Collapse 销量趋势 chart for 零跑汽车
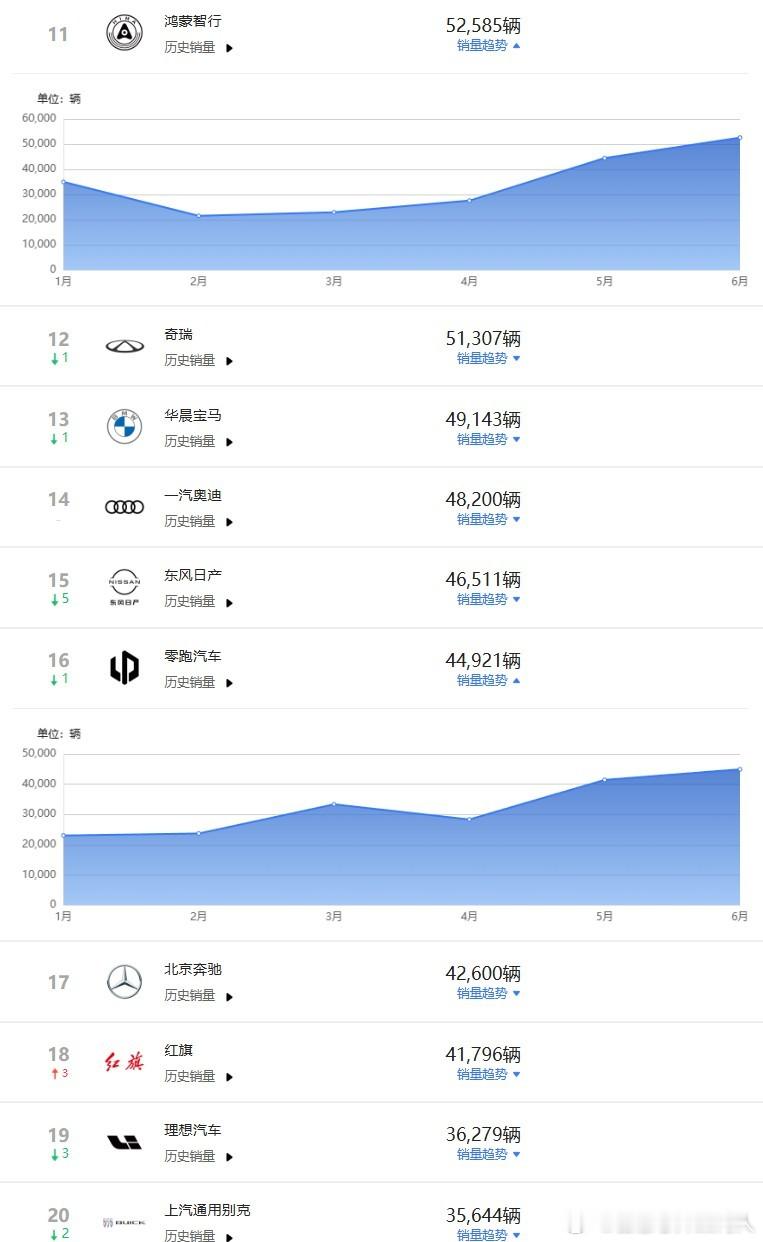Viewport: 763px width, 1242px height. point(489,680)
